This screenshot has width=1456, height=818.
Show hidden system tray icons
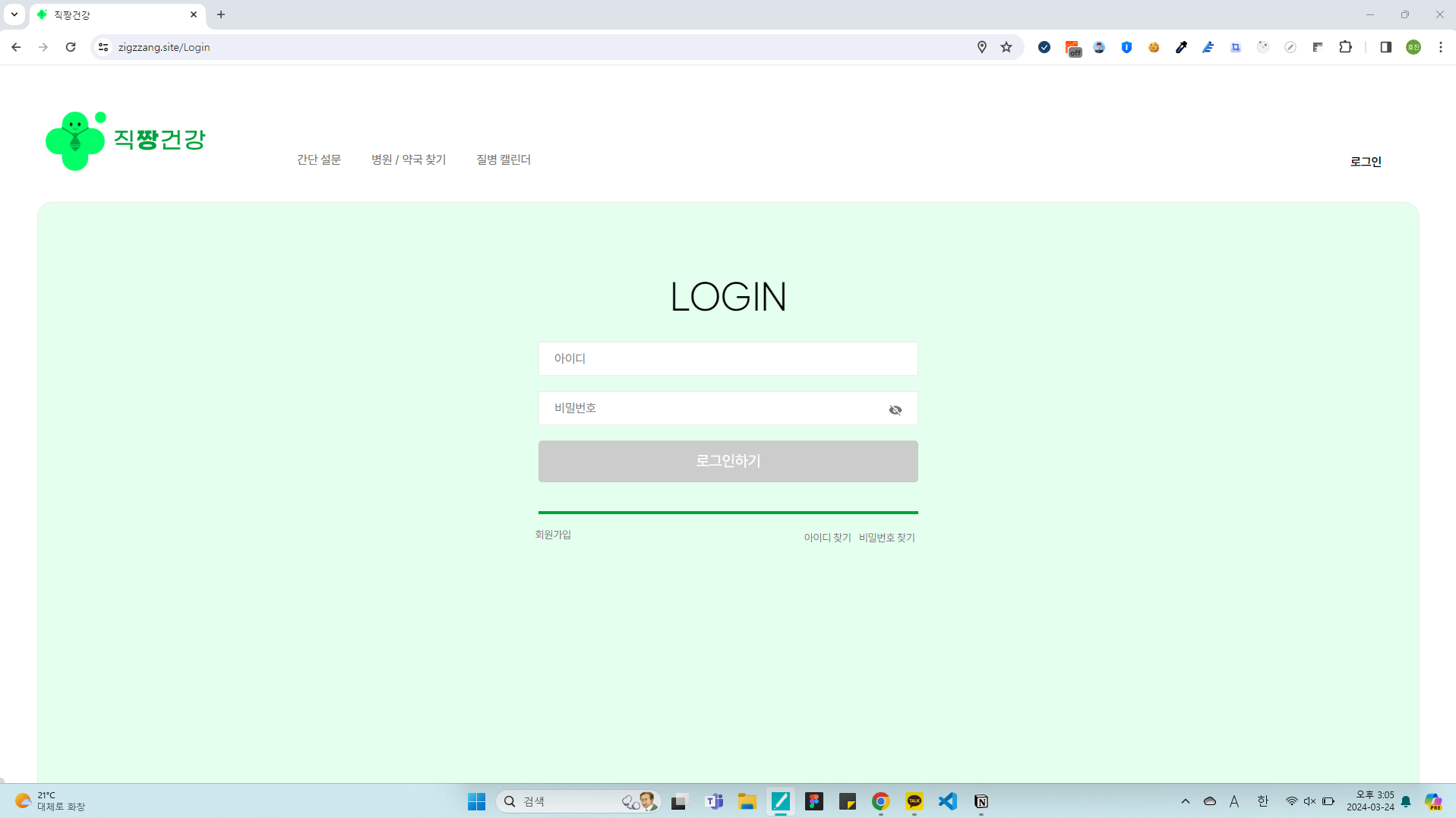pyautogui.click(x=1185, y=801)
